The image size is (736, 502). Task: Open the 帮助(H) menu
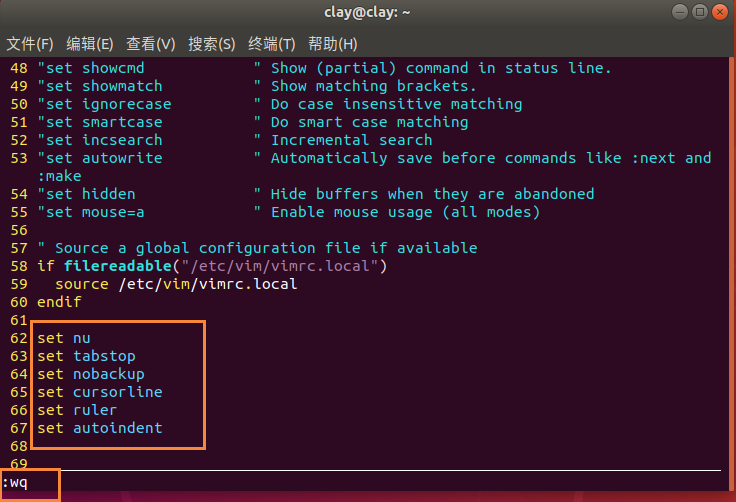(x=332, y=44)
